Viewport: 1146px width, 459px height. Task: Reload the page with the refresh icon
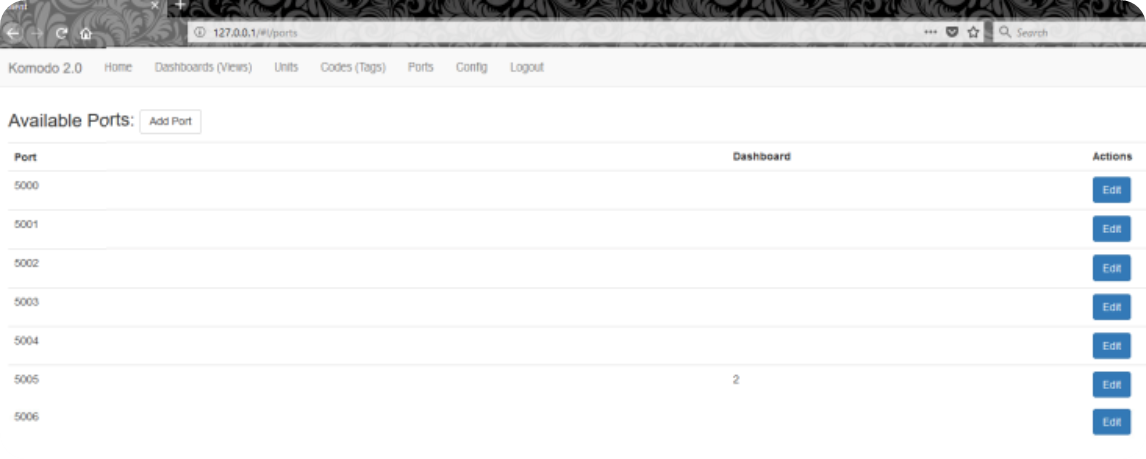tap(61, 33)
